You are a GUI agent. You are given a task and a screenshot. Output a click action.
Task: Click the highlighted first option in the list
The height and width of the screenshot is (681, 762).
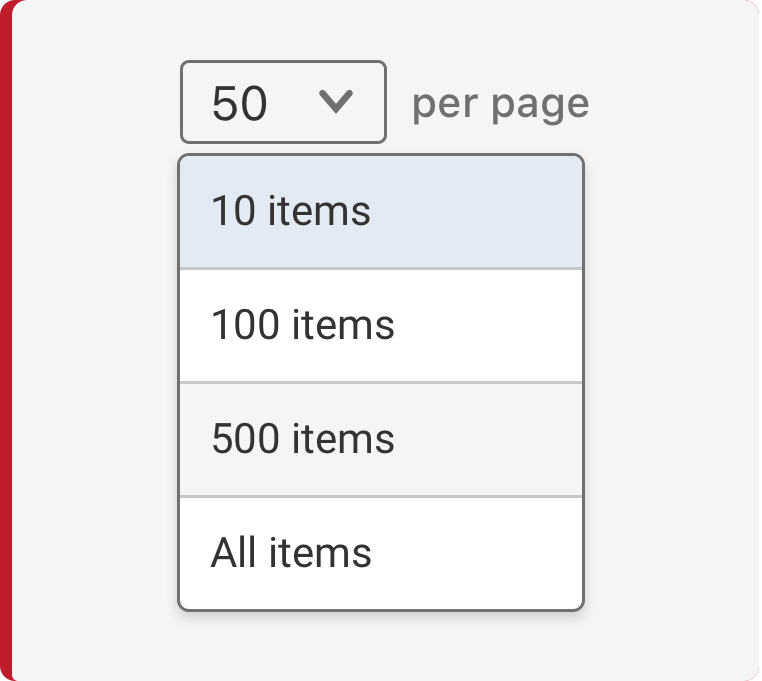point(380,212)
